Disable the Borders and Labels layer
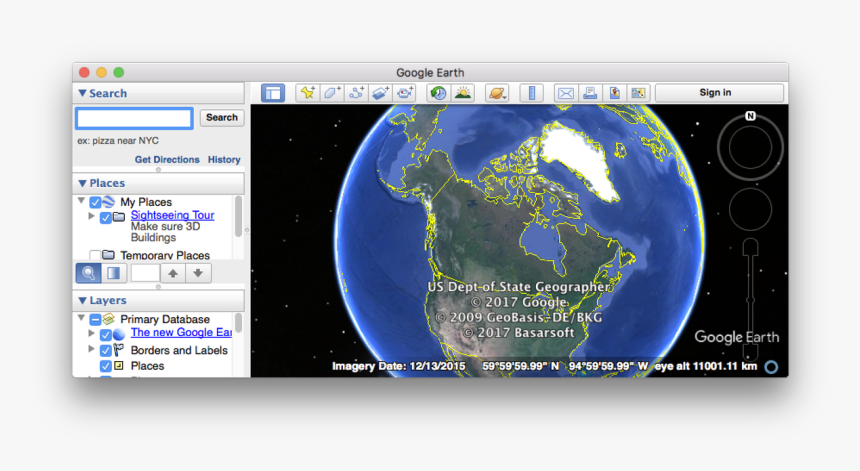The width and height of the screenshot is (860, 471). [106, 350]
